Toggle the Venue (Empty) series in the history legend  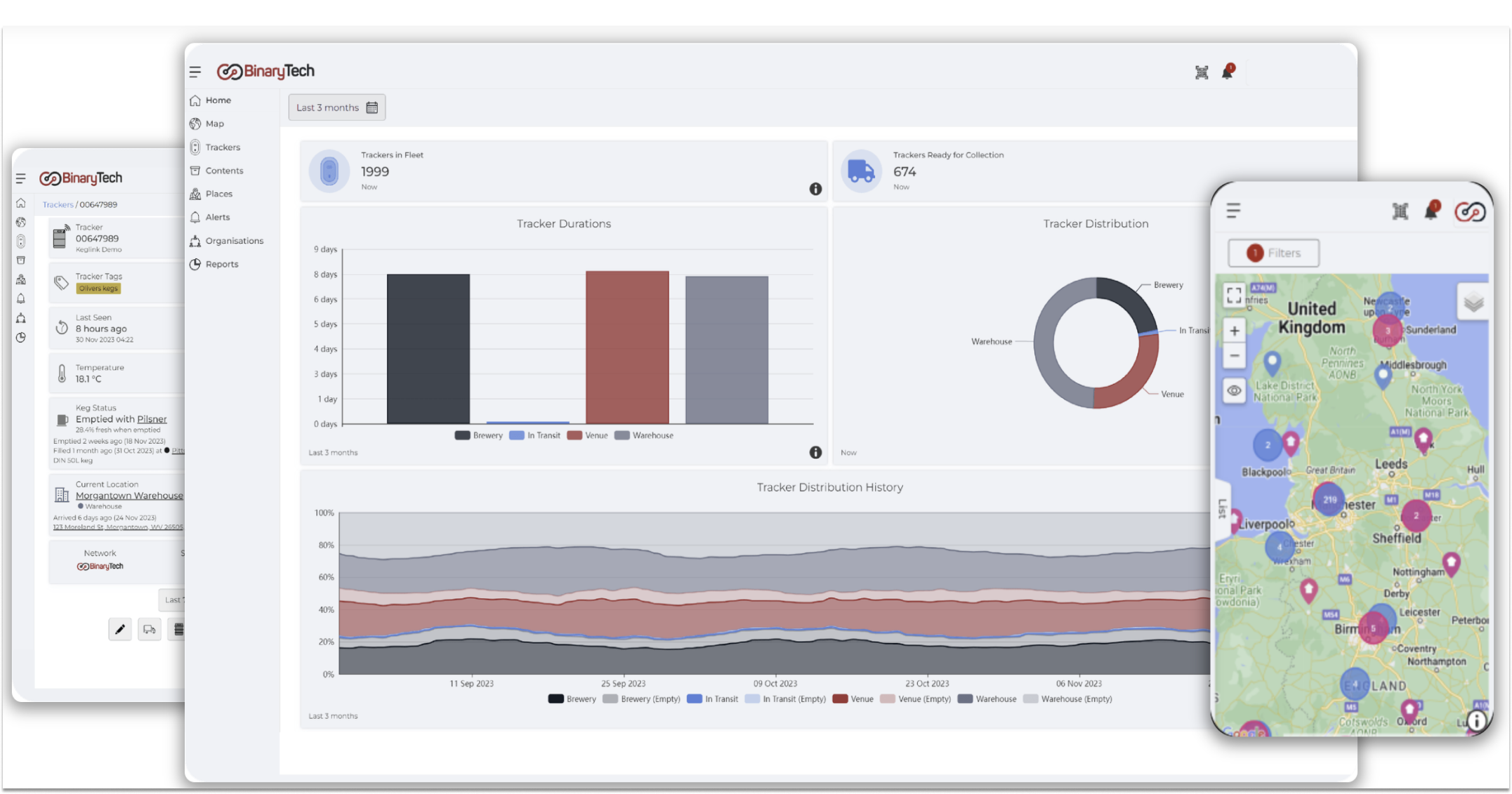(915, 699)
